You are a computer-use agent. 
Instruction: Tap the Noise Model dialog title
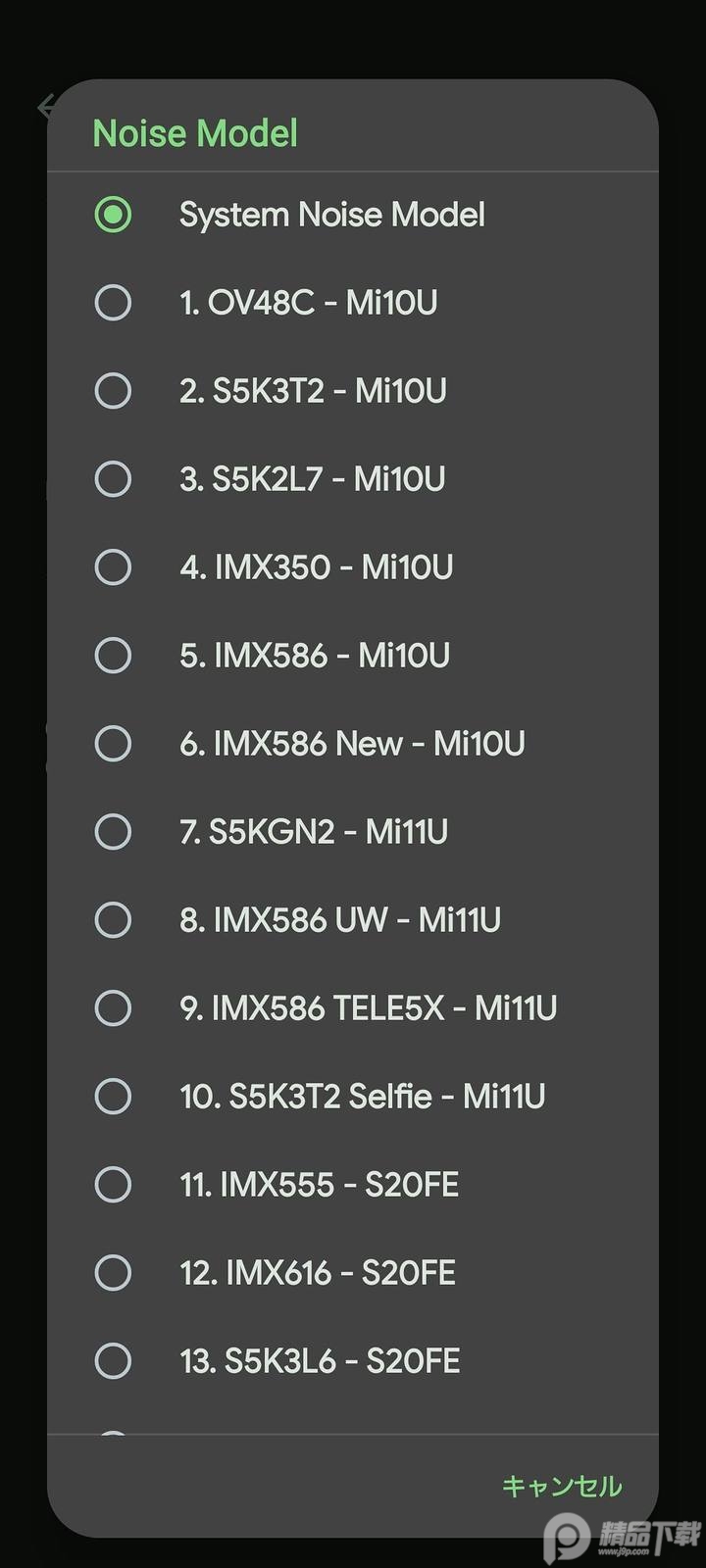point(195,133)
